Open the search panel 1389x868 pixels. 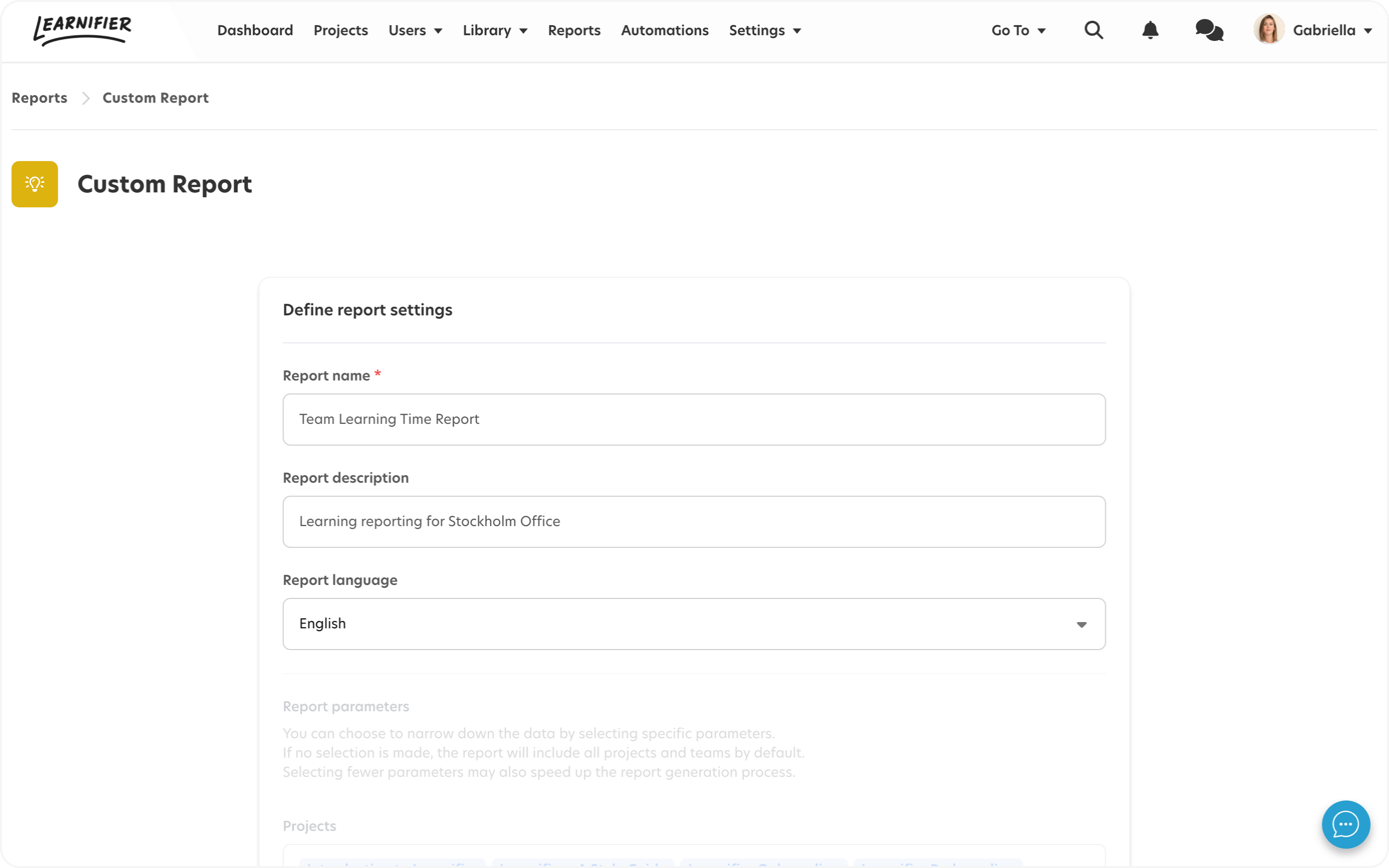click(1093, 30)
